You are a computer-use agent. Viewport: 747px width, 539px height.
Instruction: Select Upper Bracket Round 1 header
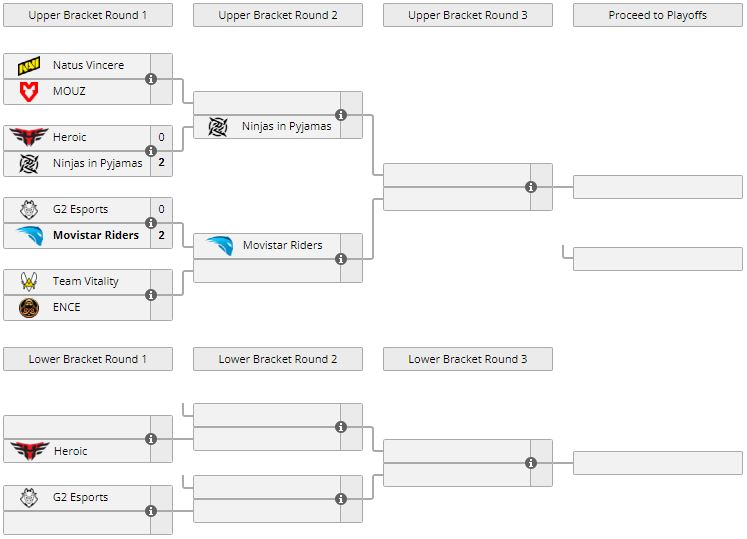[88, 15]
